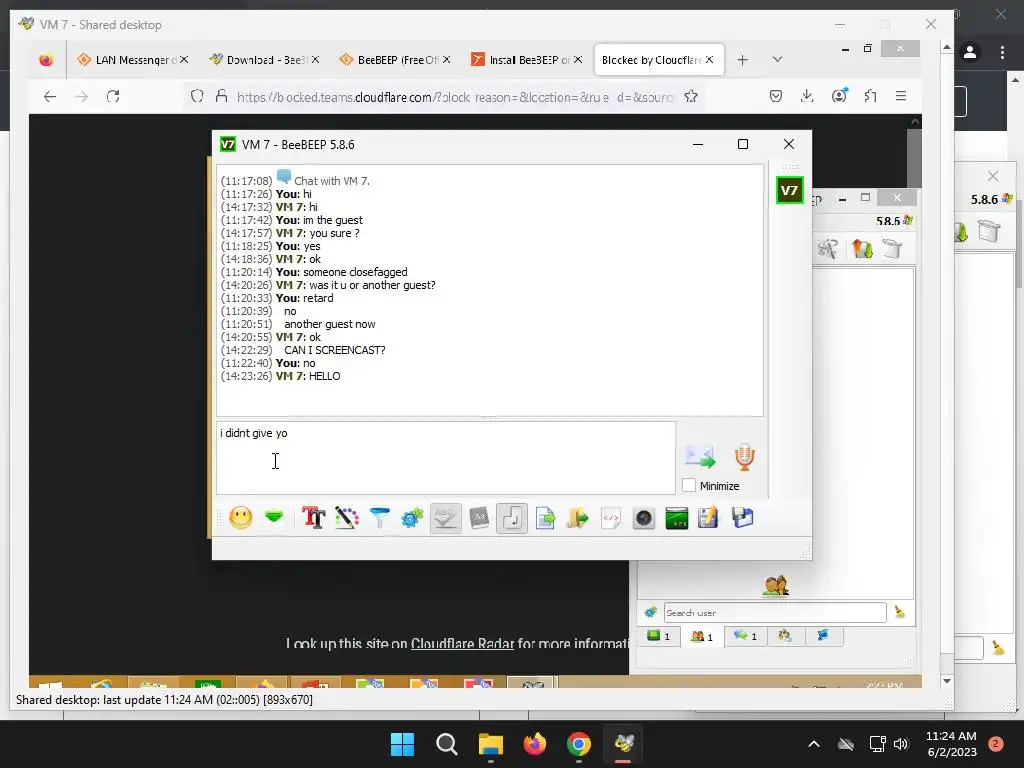Click the send folder arrow icon

coord(578,518)
